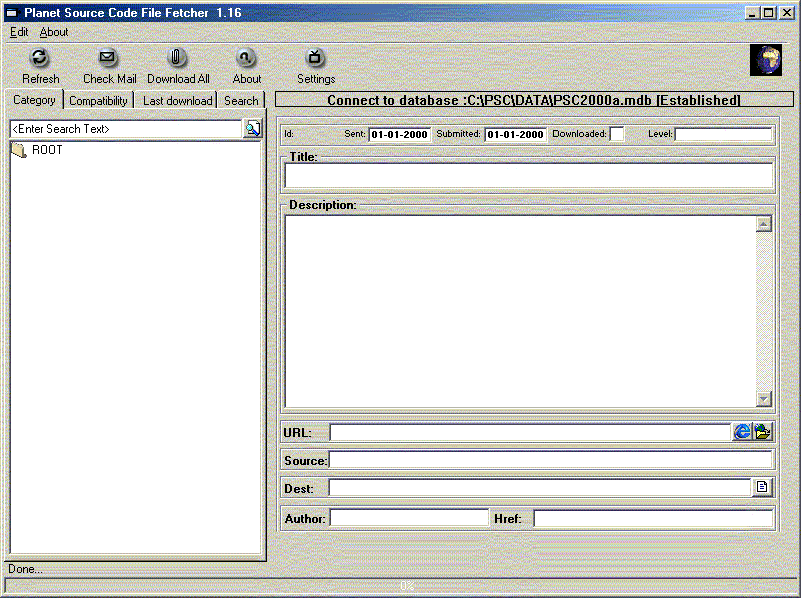
Task: Click into the Title text box
Action: 528,176
